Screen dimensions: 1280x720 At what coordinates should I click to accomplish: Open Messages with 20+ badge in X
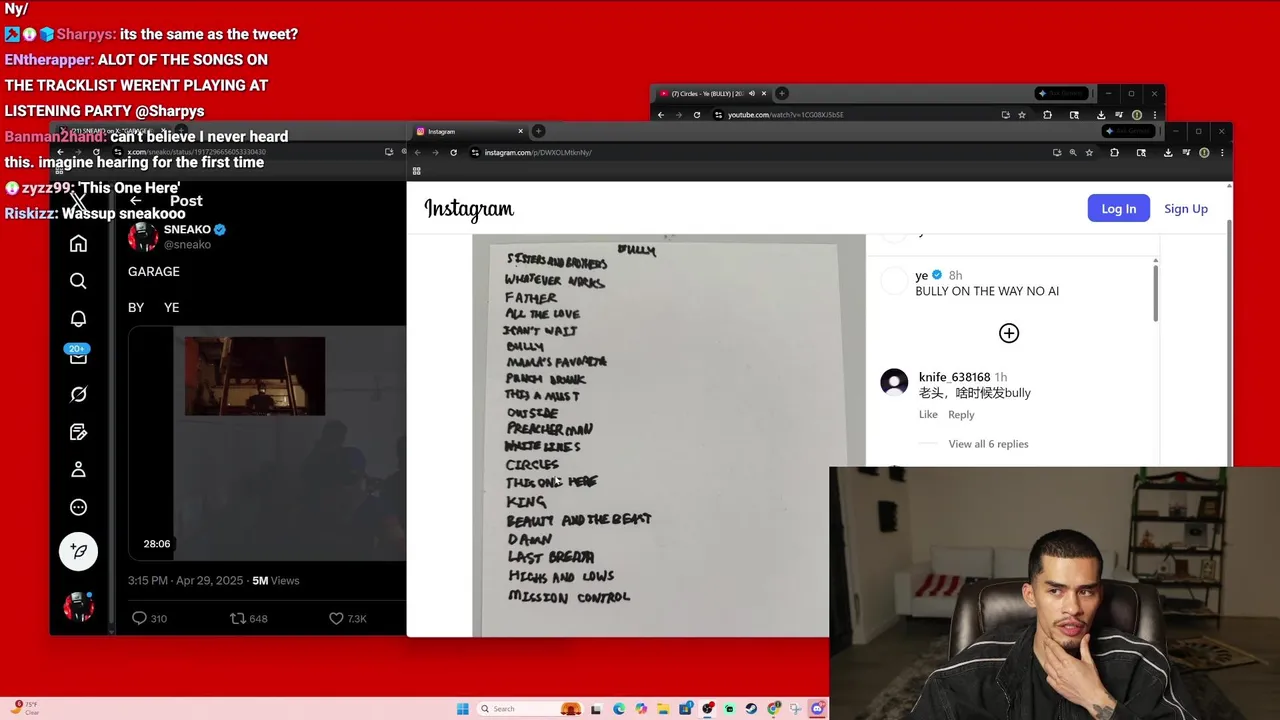(77, 355)
